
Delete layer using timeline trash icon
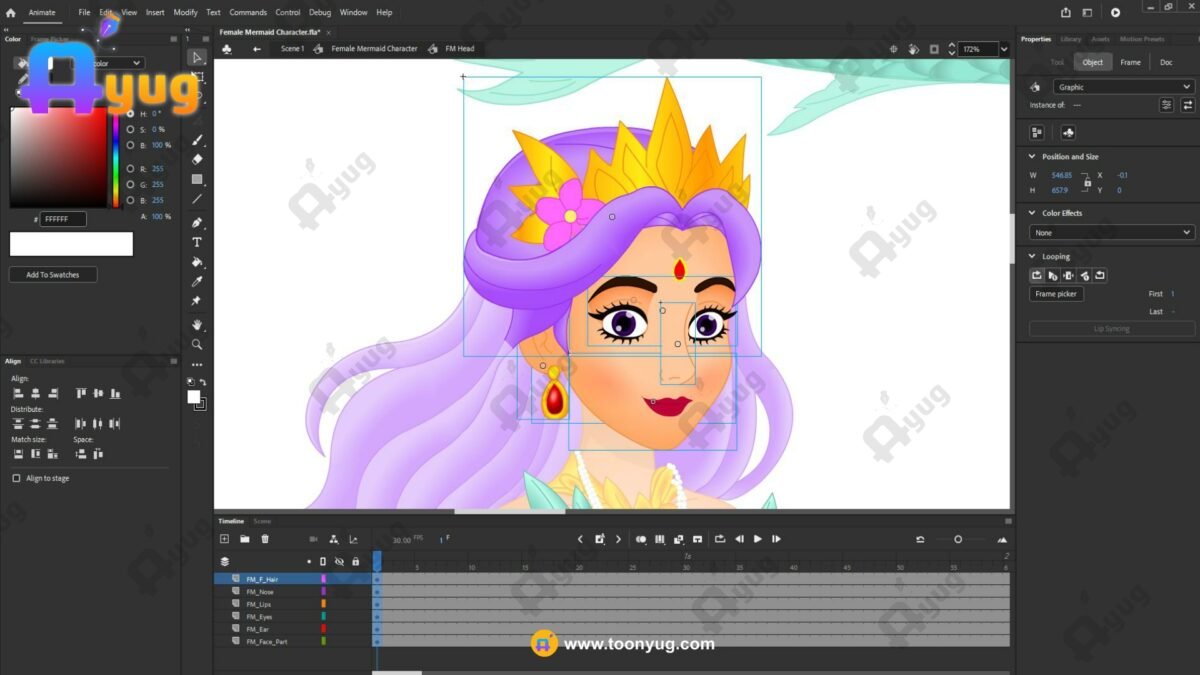[x=265, y=539]
